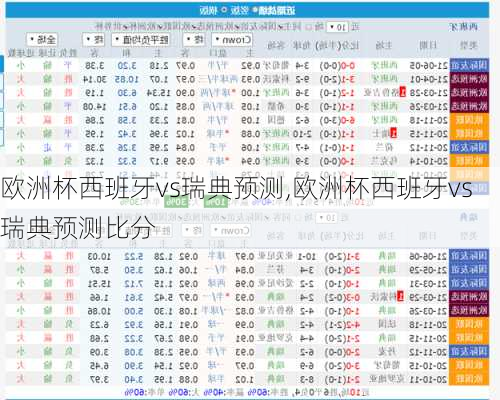The height and width of the screenshot is (400, 500).
Task: Click 欧洲预选 type cell for Spain 21-04-01 match
Action: pyautogui.click(x=469, y=79)
